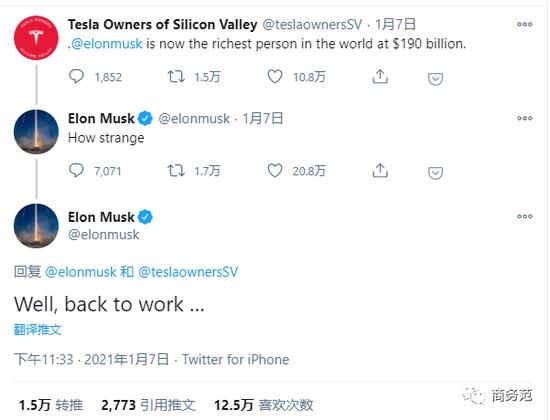
Task: Save "How strange" tweet to Pocket
Action: [x=435, y=173]
